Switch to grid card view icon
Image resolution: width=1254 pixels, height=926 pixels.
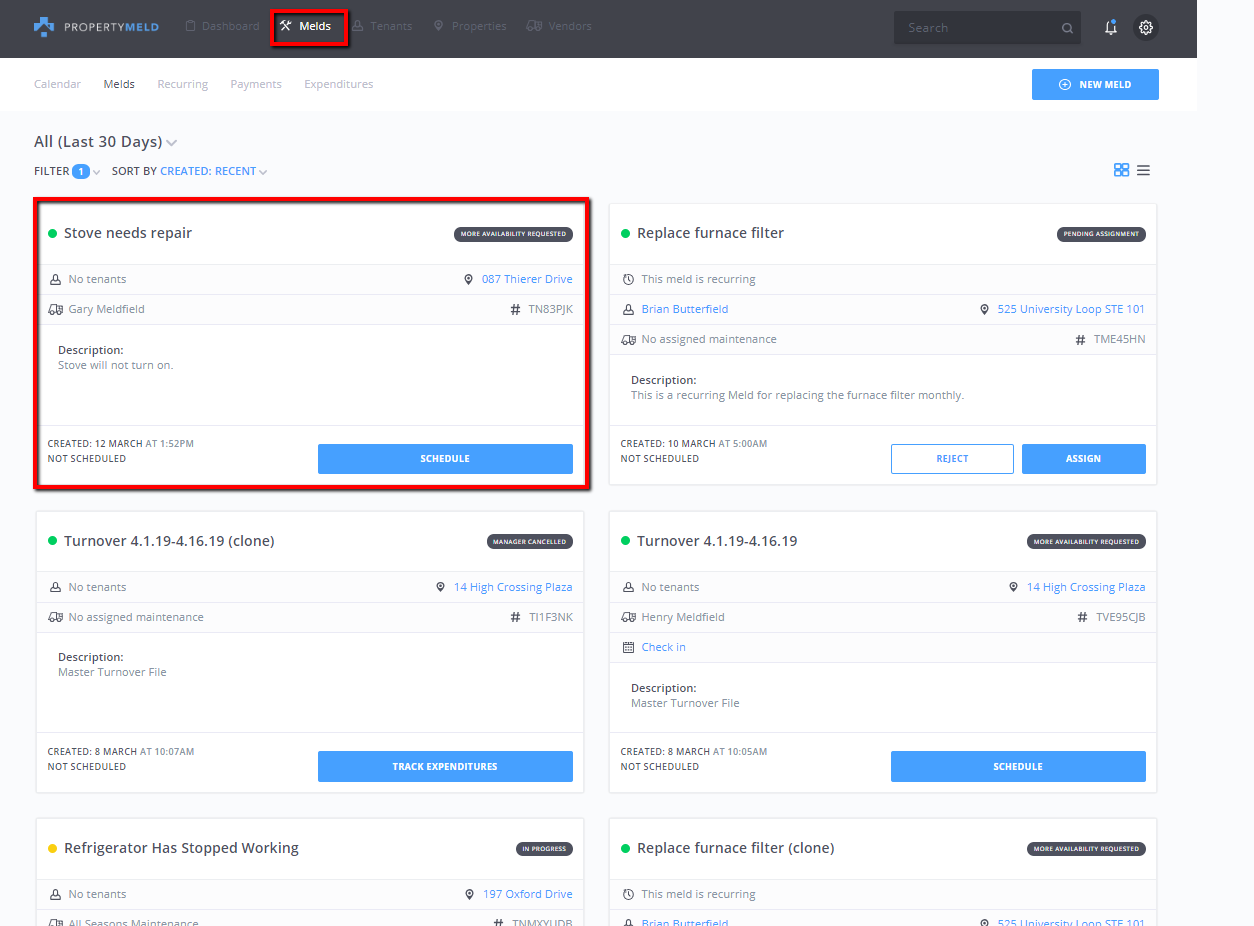click(1121, 170)
